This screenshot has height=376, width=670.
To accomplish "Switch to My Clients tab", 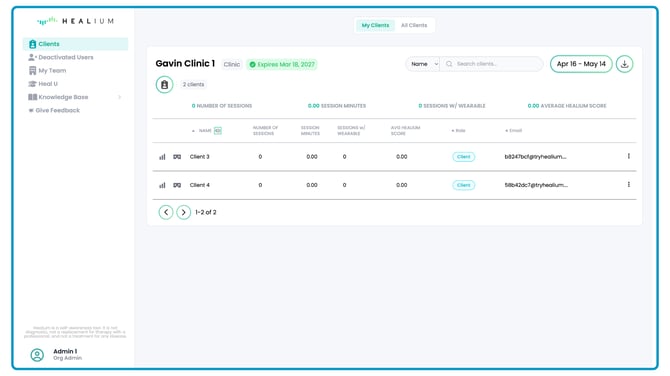I will click(375, 25).
